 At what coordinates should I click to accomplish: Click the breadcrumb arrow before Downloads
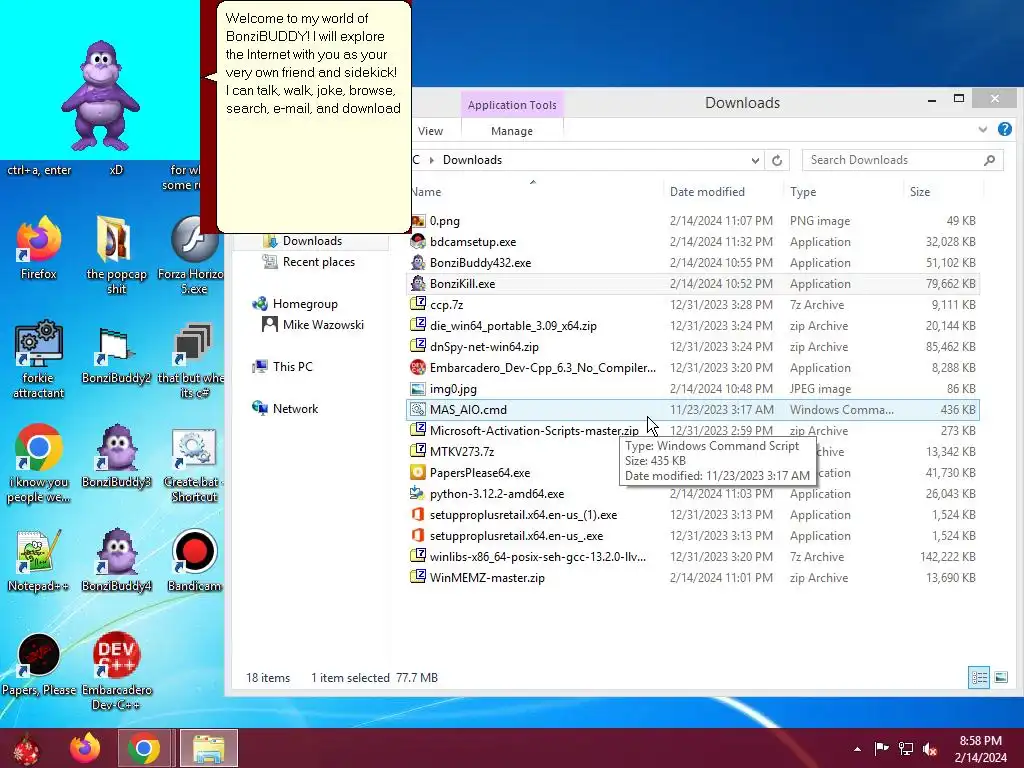[432, 160]
